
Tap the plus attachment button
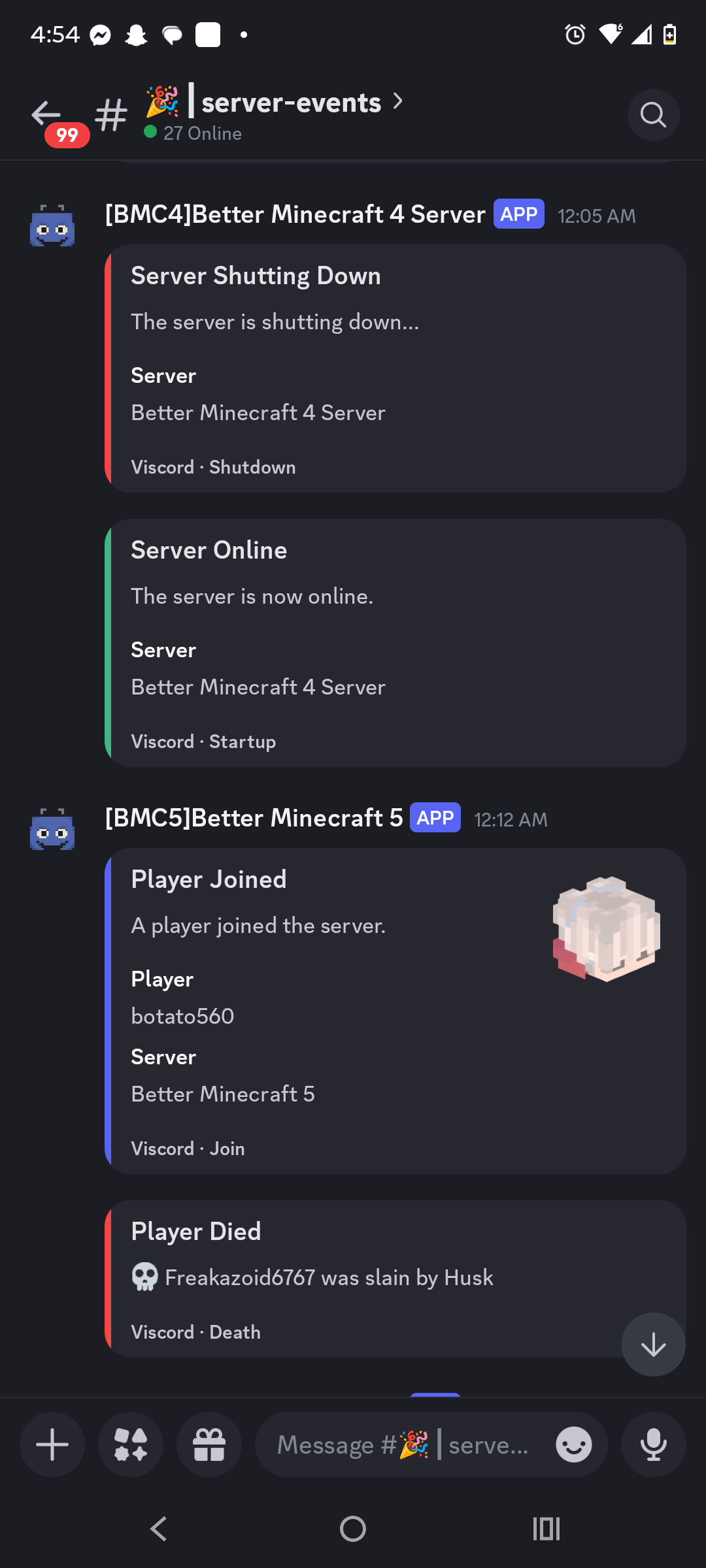click(52, 1445)
